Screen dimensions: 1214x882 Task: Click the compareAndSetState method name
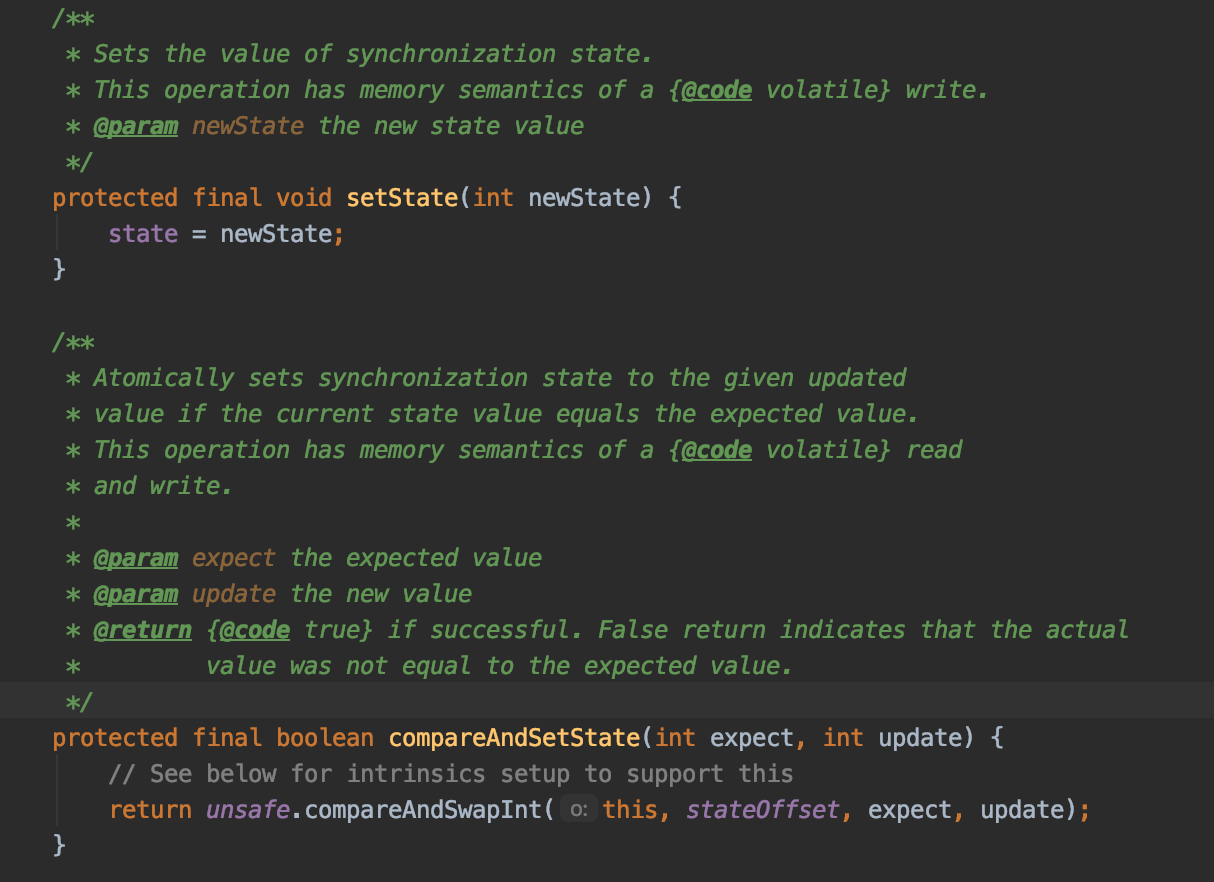[514, 738]
